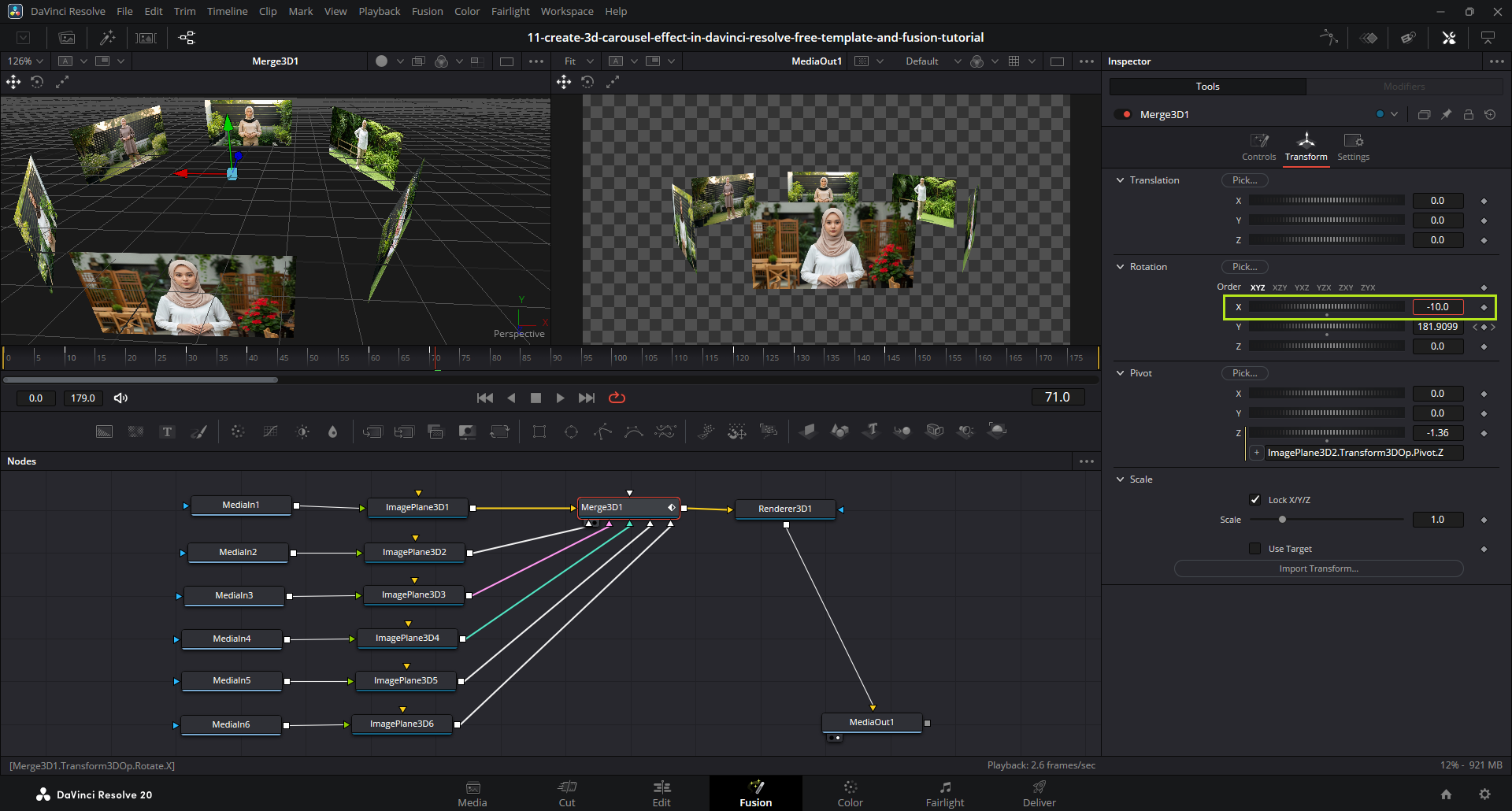This screenshot has width=1512, height=811.
Task: Collapse the Pivot section
Action: click(1121, 373)
